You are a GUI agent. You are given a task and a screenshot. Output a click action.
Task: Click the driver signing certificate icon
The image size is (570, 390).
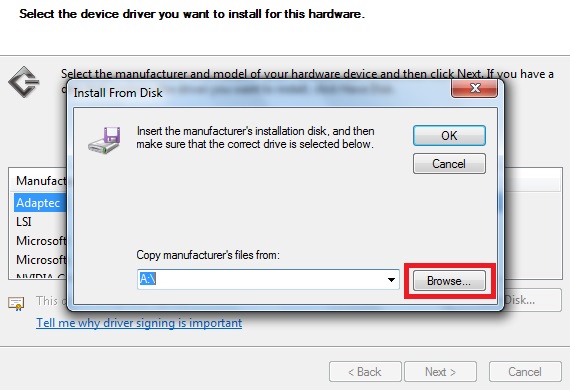coord(16,303)
